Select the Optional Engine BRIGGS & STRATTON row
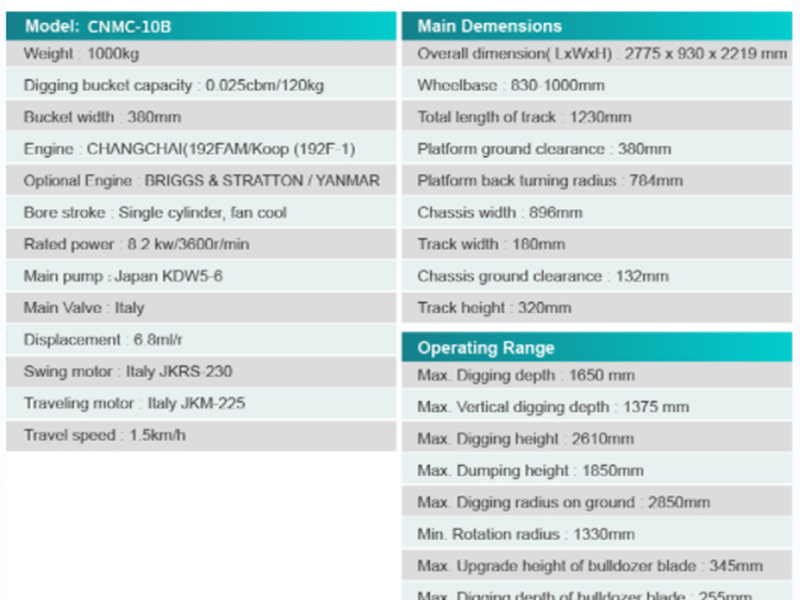 point(200,181)
